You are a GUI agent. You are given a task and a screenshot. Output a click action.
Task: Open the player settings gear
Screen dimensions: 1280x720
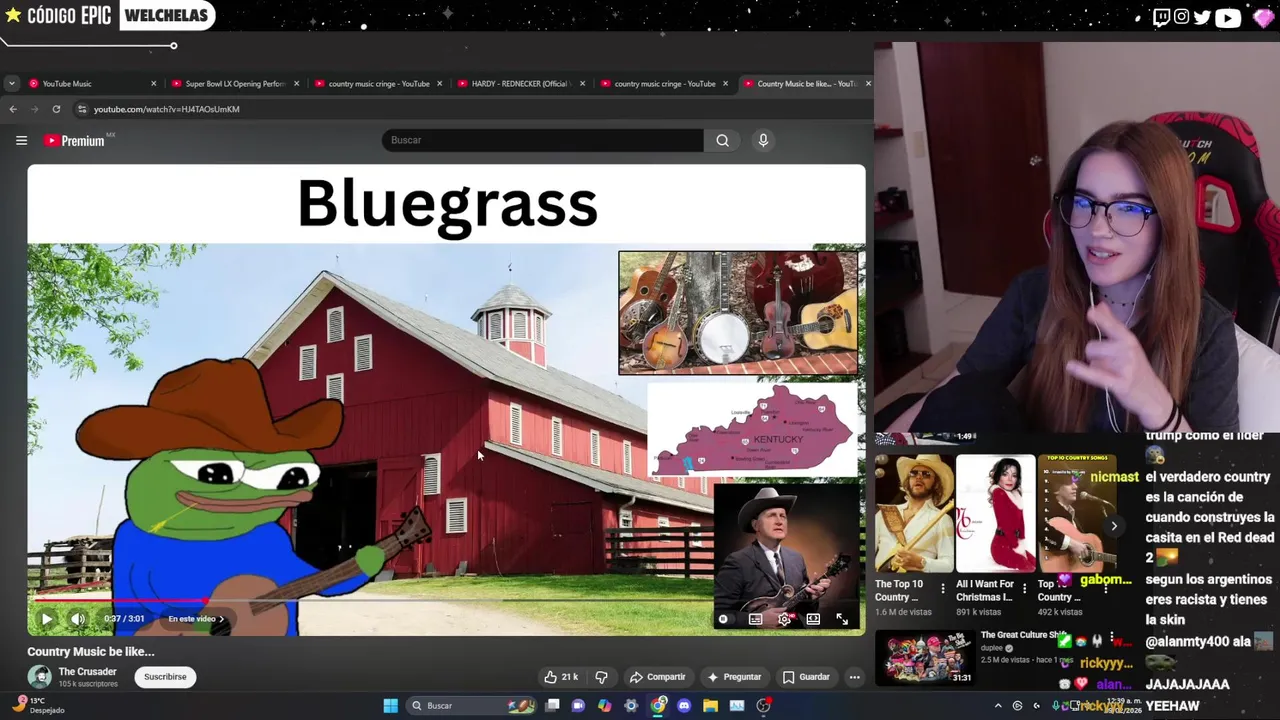tap(784, 619)
